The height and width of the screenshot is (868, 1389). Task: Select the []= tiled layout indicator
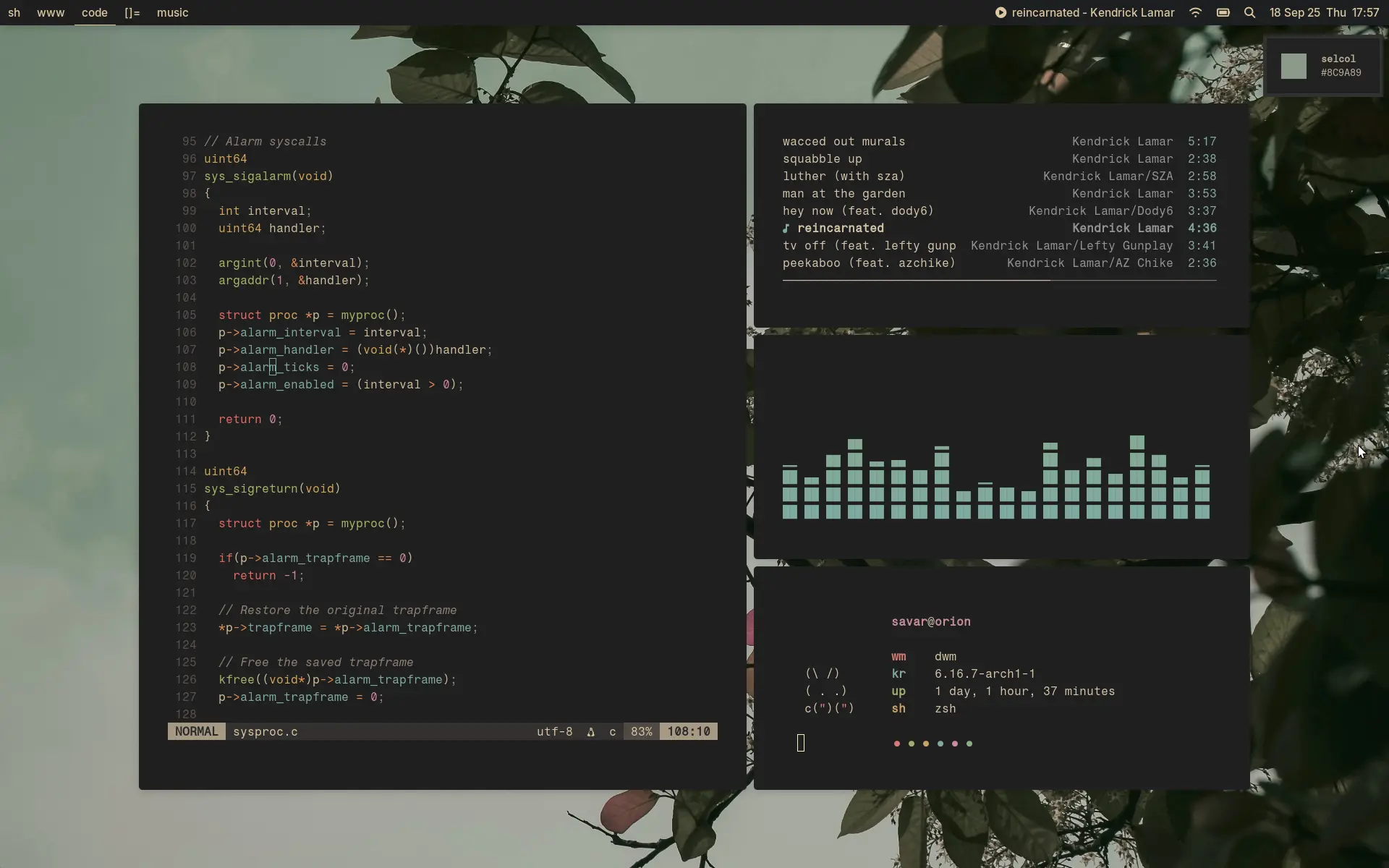tap(131, 12)
